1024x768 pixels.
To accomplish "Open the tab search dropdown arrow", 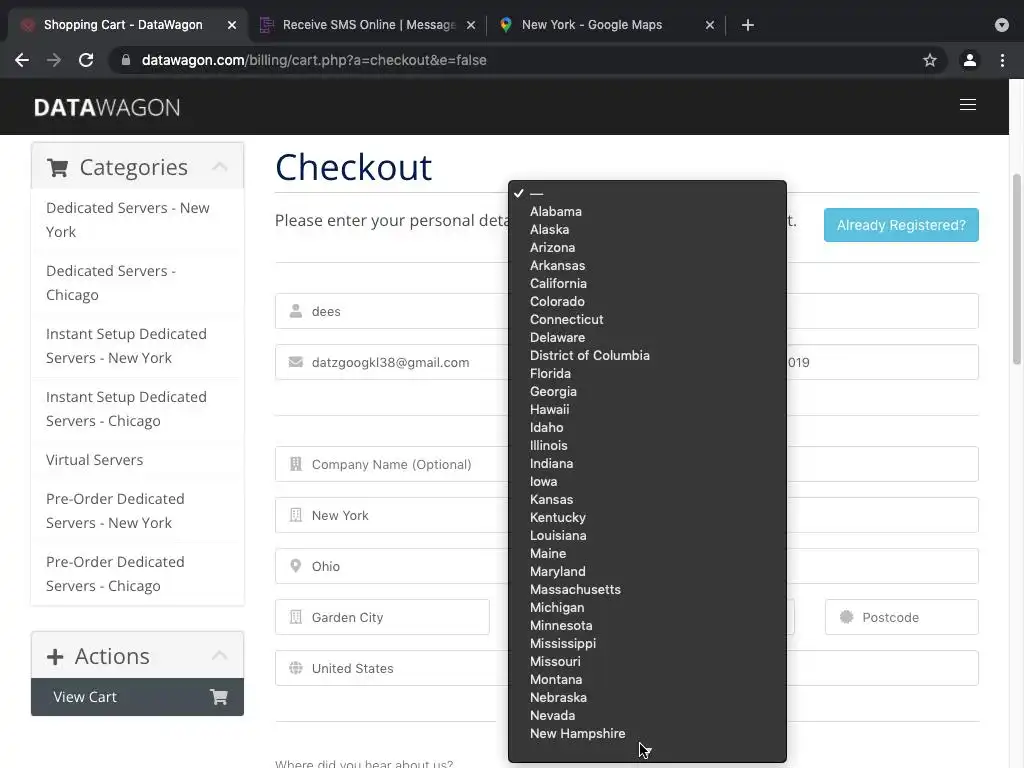I will point(1001,25).
